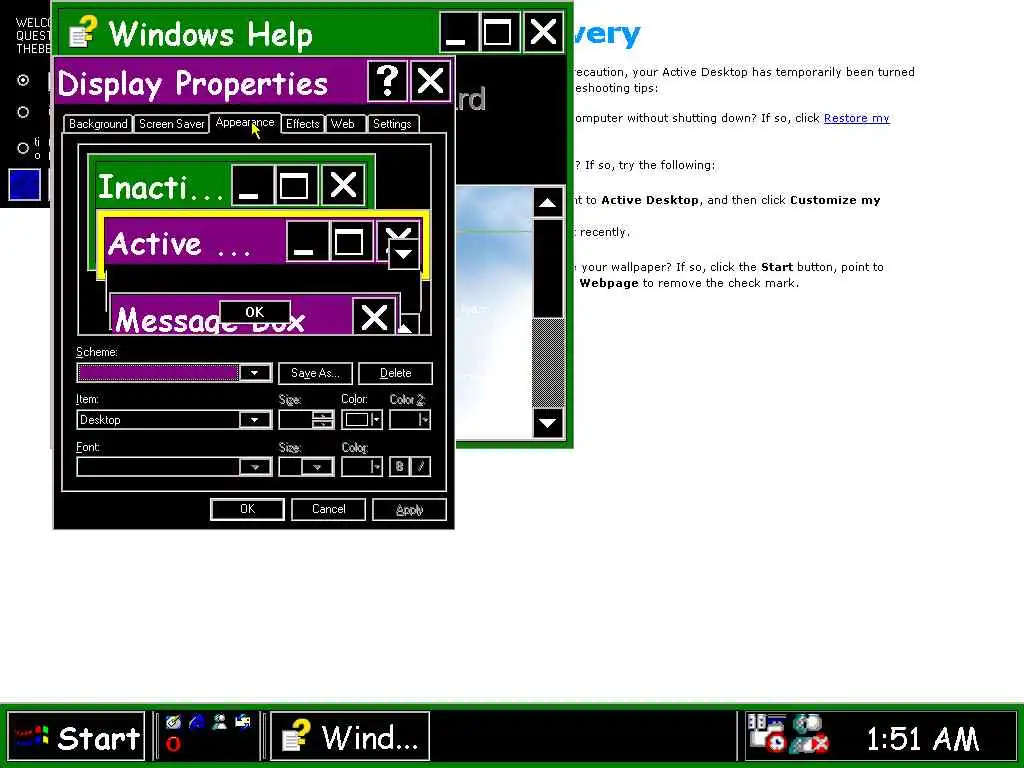Image resolution: width=1024 pixels, height=768 pixels.
Task: Click the Windows Help scrollbar down arrow
Action: (x=547, y=423)
